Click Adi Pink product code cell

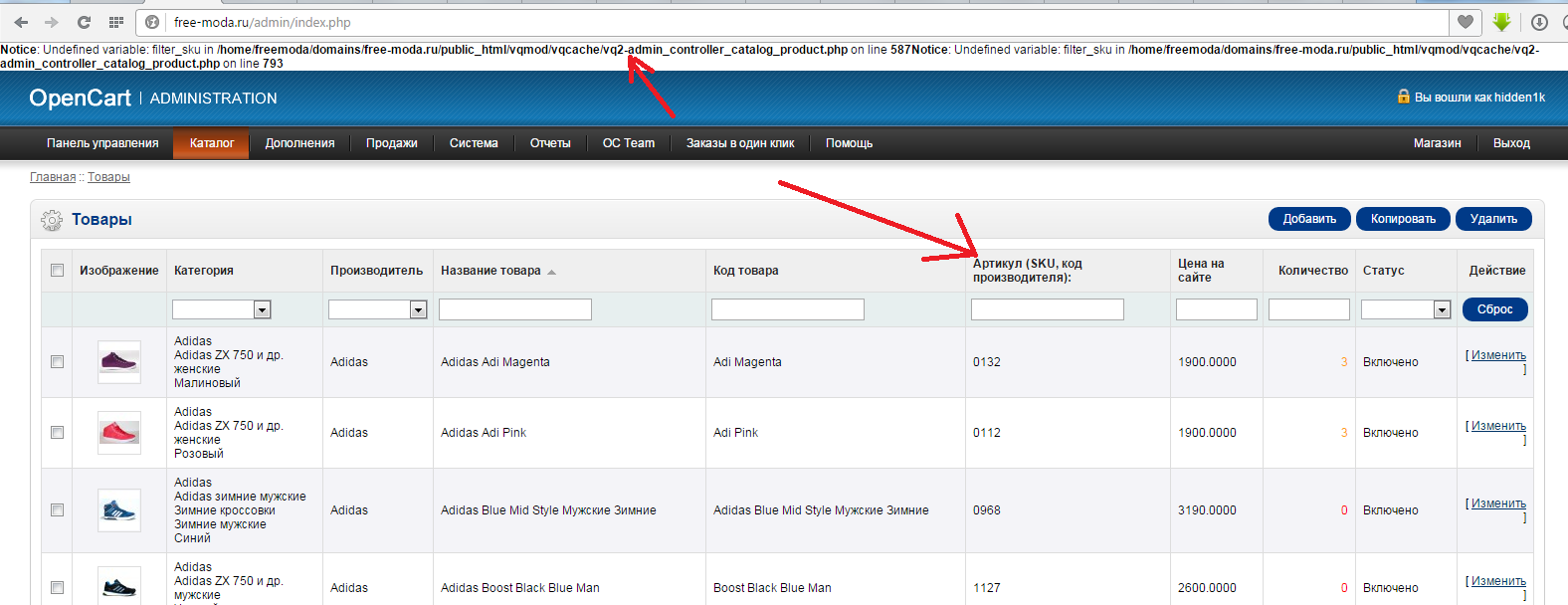(x=735, y=433)
